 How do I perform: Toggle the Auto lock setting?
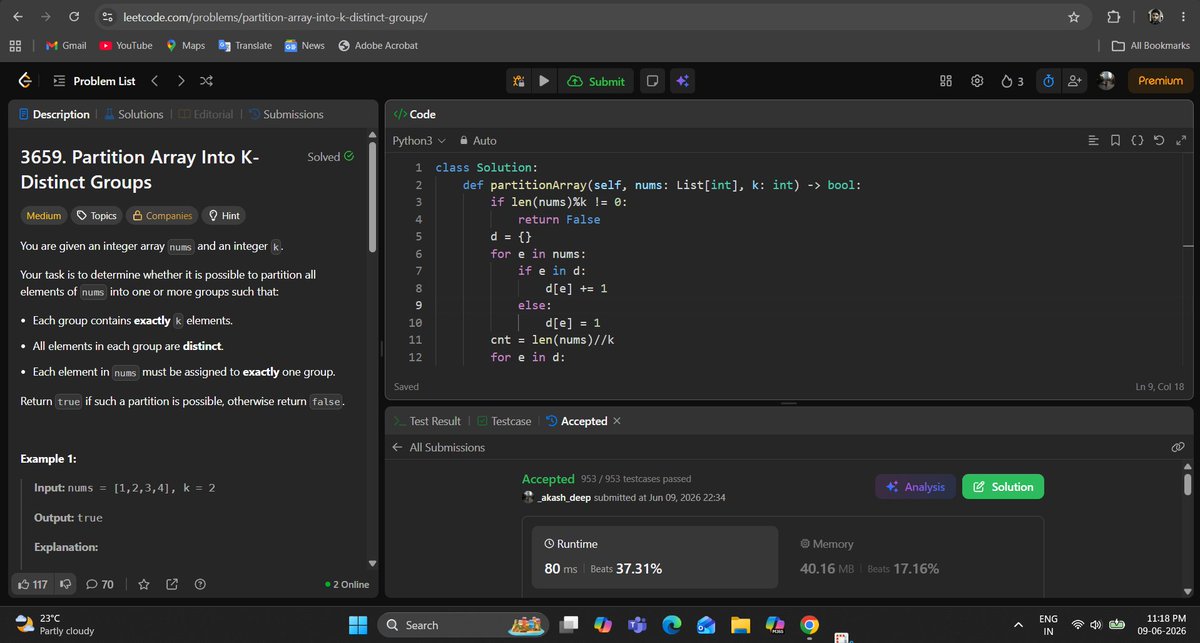click(x=478, y=141)
